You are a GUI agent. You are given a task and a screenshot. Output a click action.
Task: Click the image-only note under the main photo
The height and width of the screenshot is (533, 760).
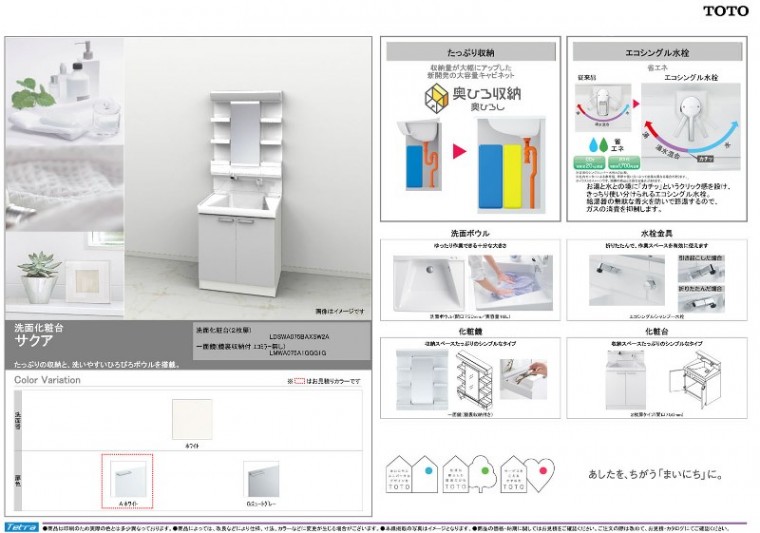click(x=340, y=311)
